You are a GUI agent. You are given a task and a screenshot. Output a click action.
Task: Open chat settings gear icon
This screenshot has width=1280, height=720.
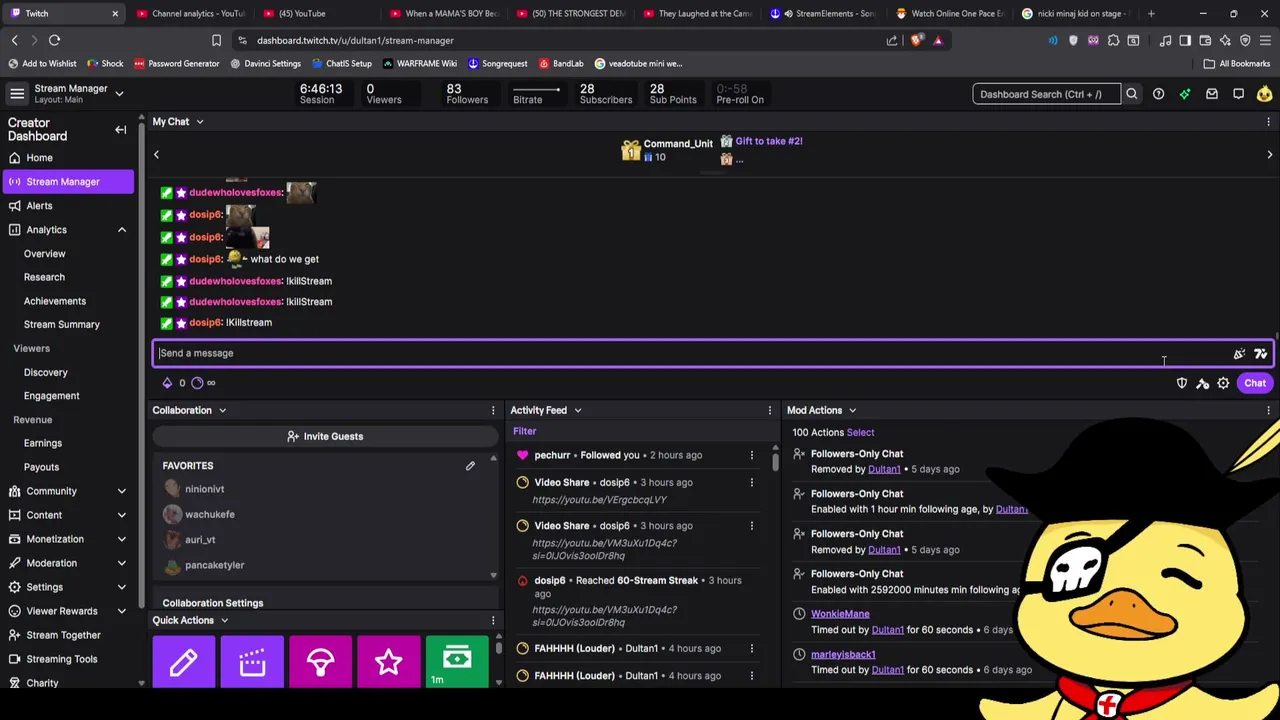(x=1223, y=383)
